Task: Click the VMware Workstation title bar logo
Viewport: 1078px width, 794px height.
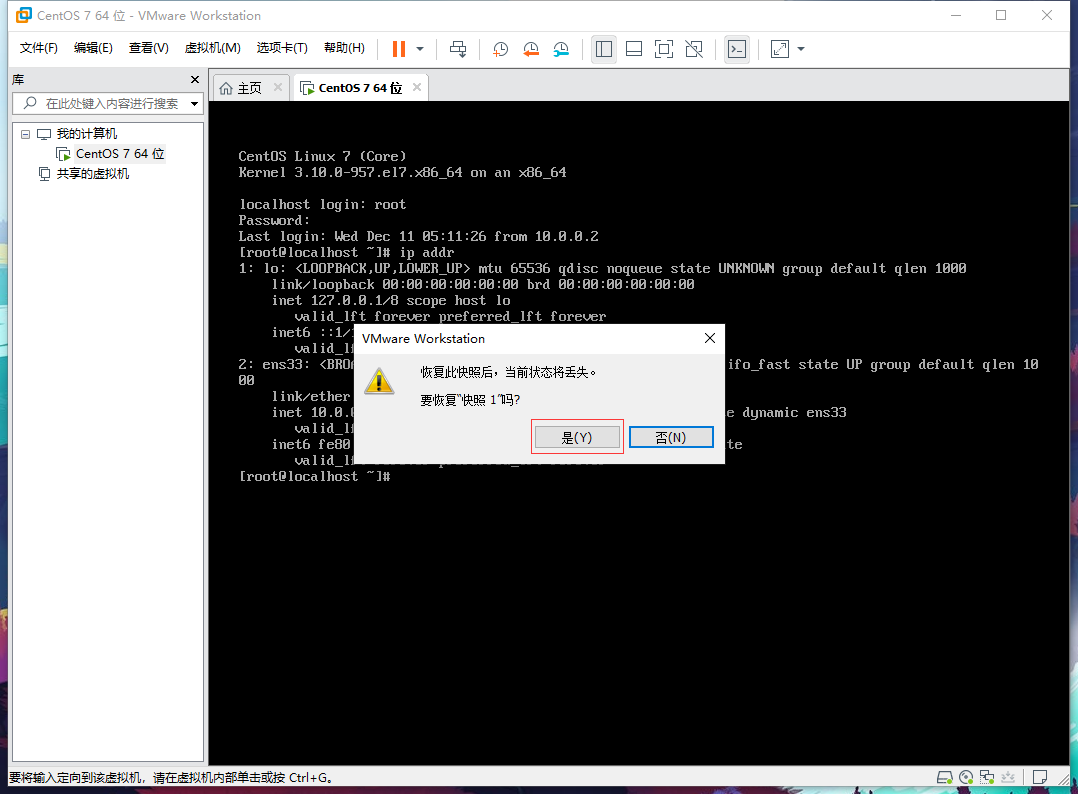Action: pyautogui.click(x=24, y=15)
